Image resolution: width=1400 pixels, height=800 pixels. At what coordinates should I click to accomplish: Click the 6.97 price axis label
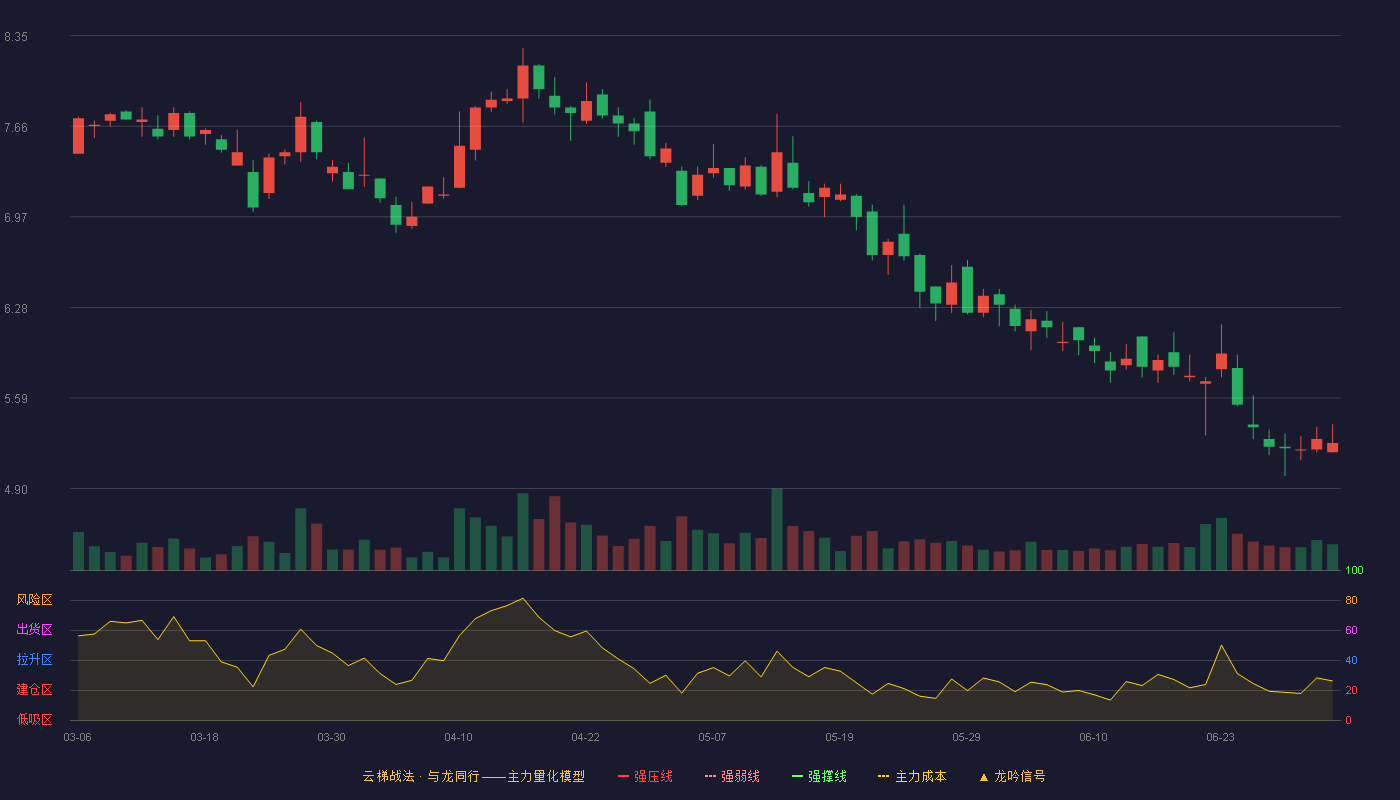(x=16, y=218)
